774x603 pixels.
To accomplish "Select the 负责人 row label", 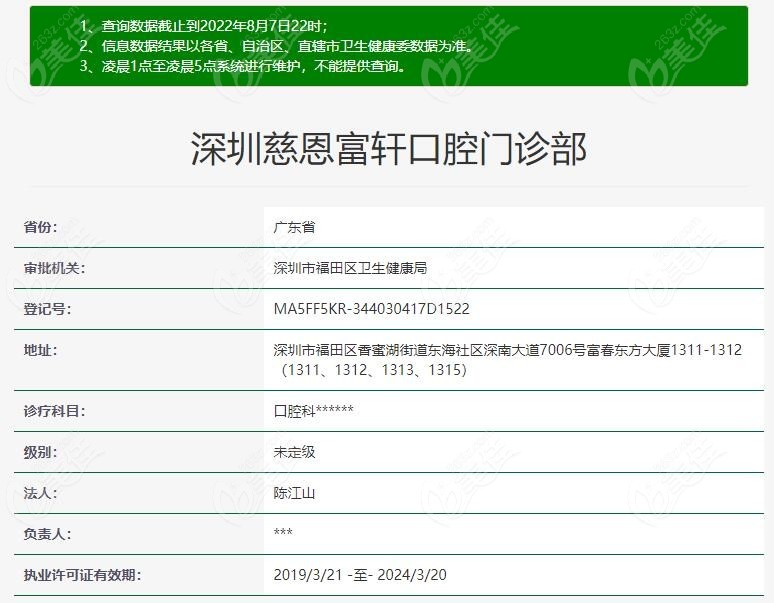I will coord(48,534).
